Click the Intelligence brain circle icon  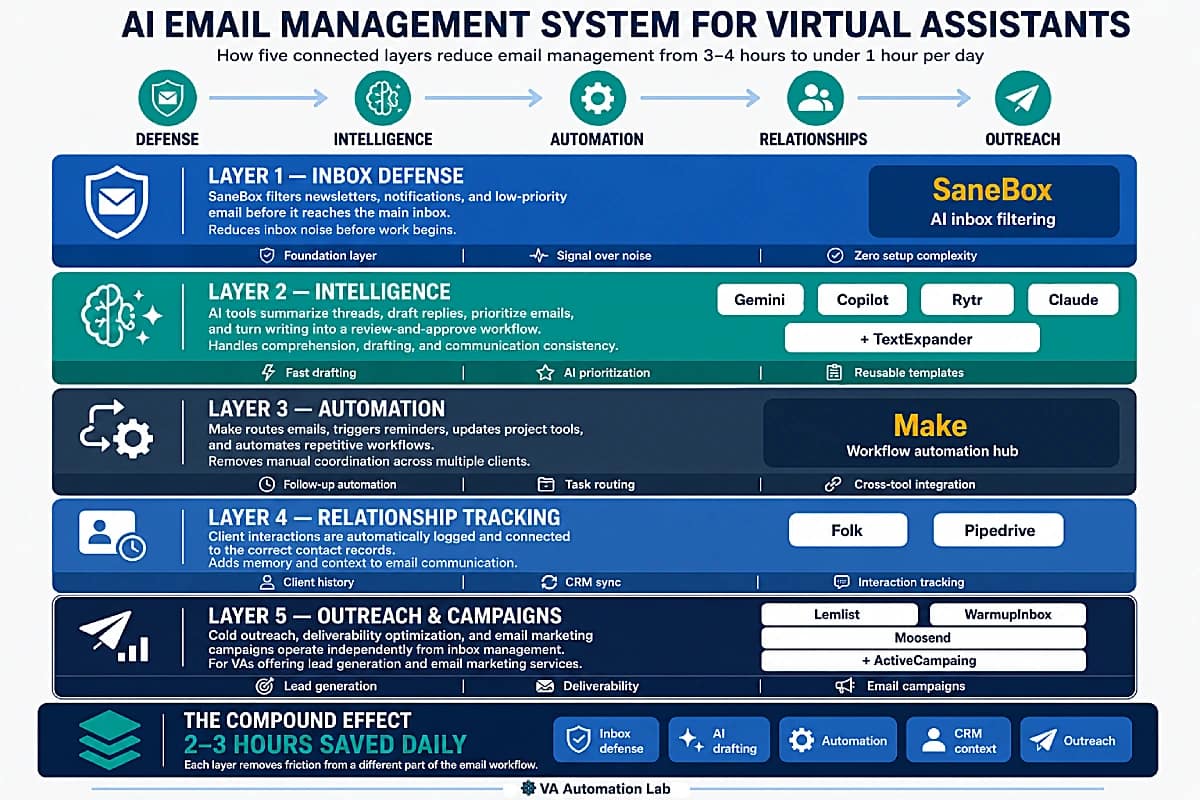click(x=383, y=98)
